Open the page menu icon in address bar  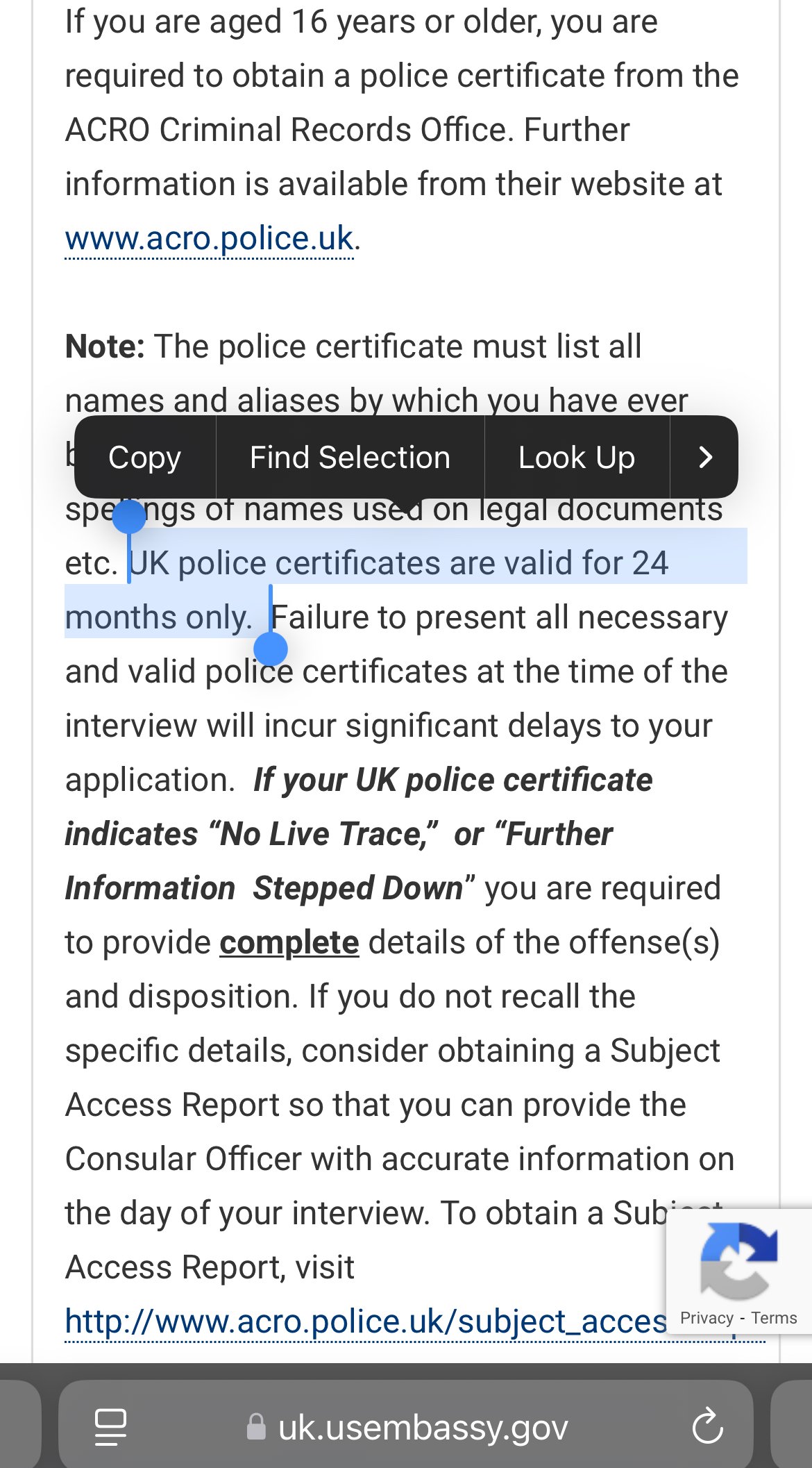110,1428
